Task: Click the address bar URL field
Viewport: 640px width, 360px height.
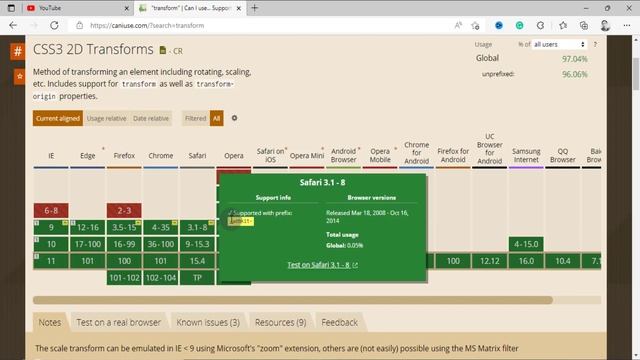Action: click(261, 25)
